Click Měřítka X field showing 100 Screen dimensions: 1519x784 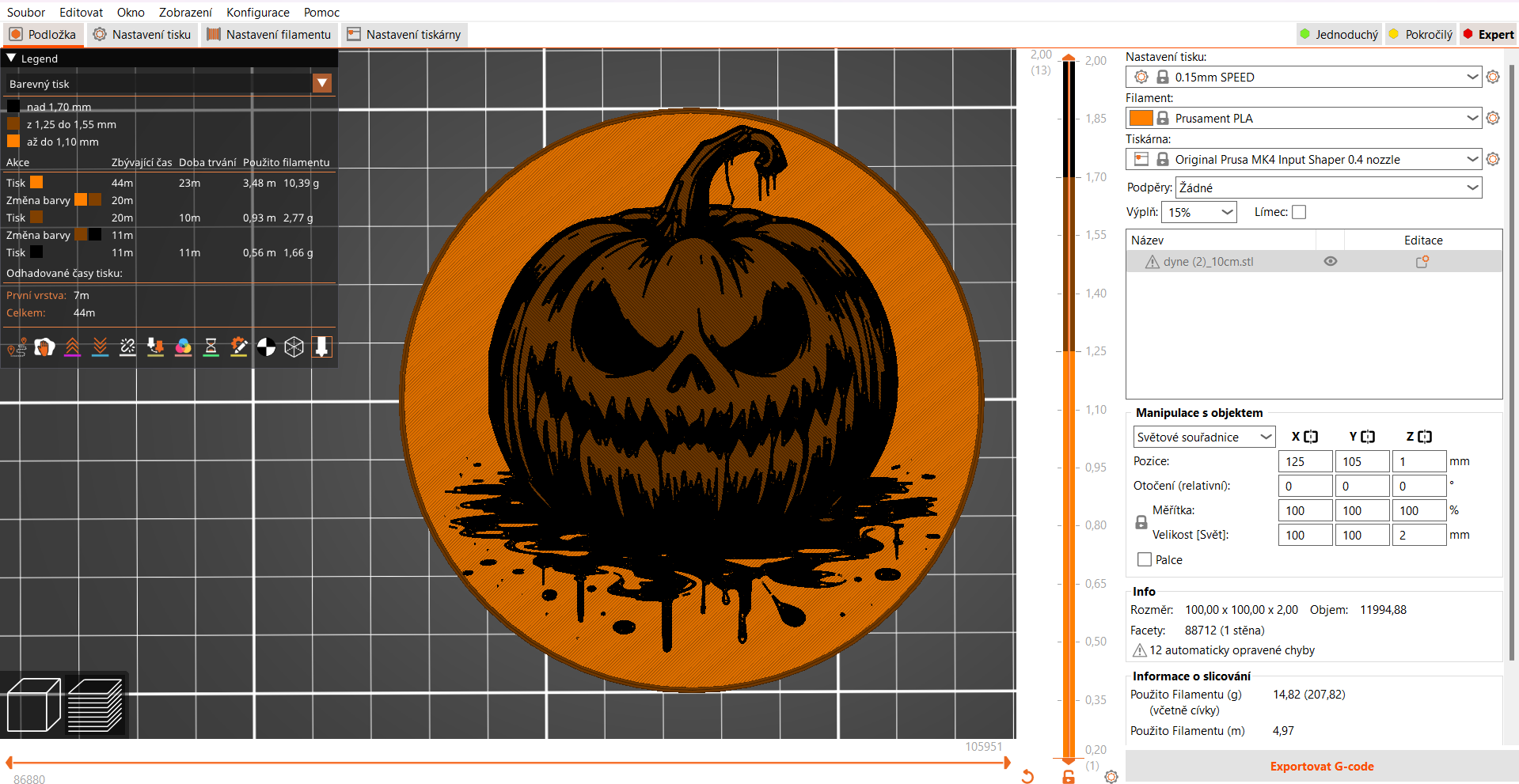coord(1305,510)
